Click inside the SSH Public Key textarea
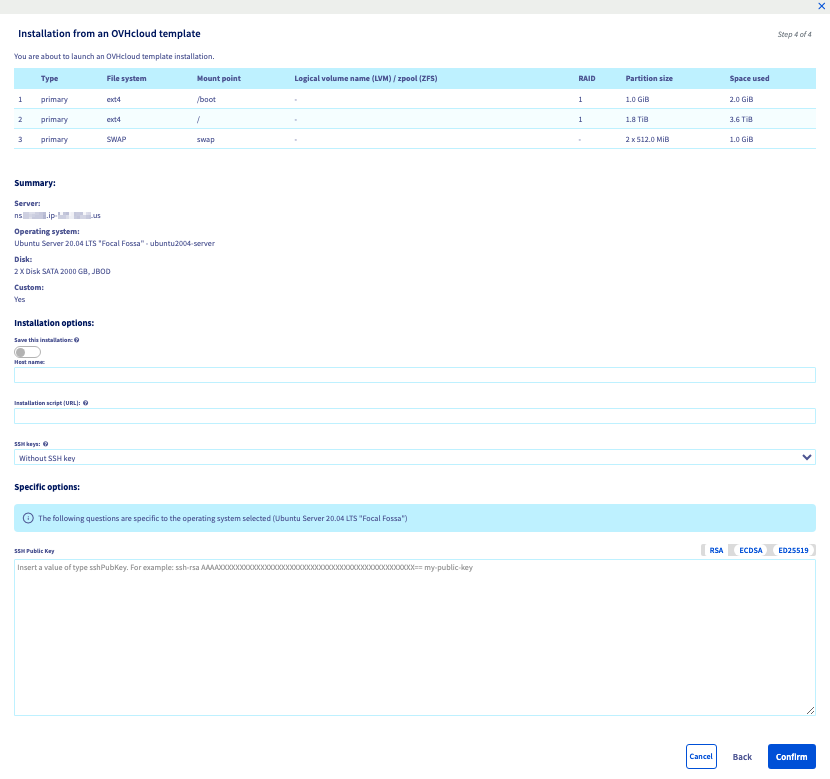Screen dimensions: 830x779 [414, 637]
